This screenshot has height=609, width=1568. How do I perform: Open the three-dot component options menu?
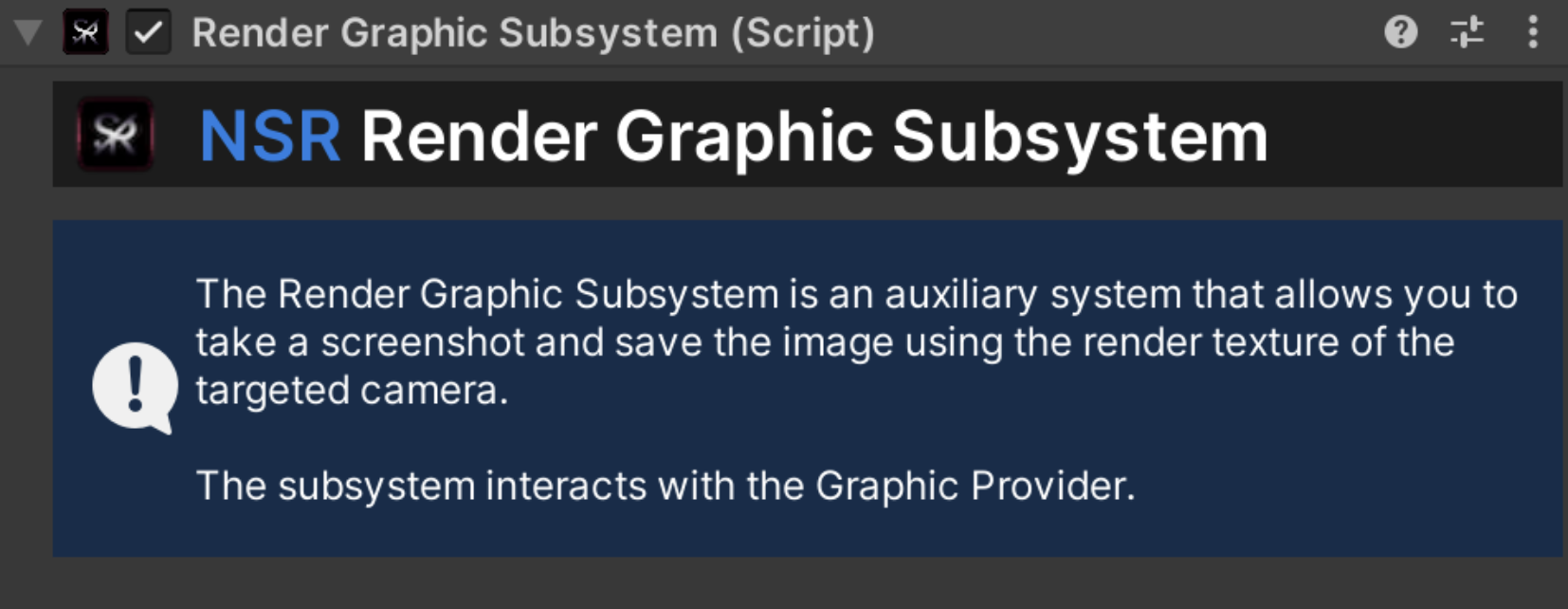1532,32
